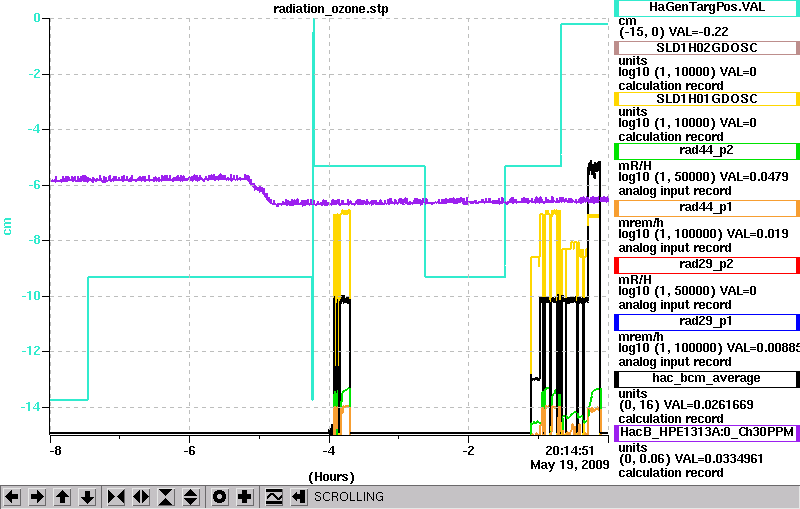The image size is (800, 509).
Task: Click the SCROLLING status text
Action: (349, 497)
